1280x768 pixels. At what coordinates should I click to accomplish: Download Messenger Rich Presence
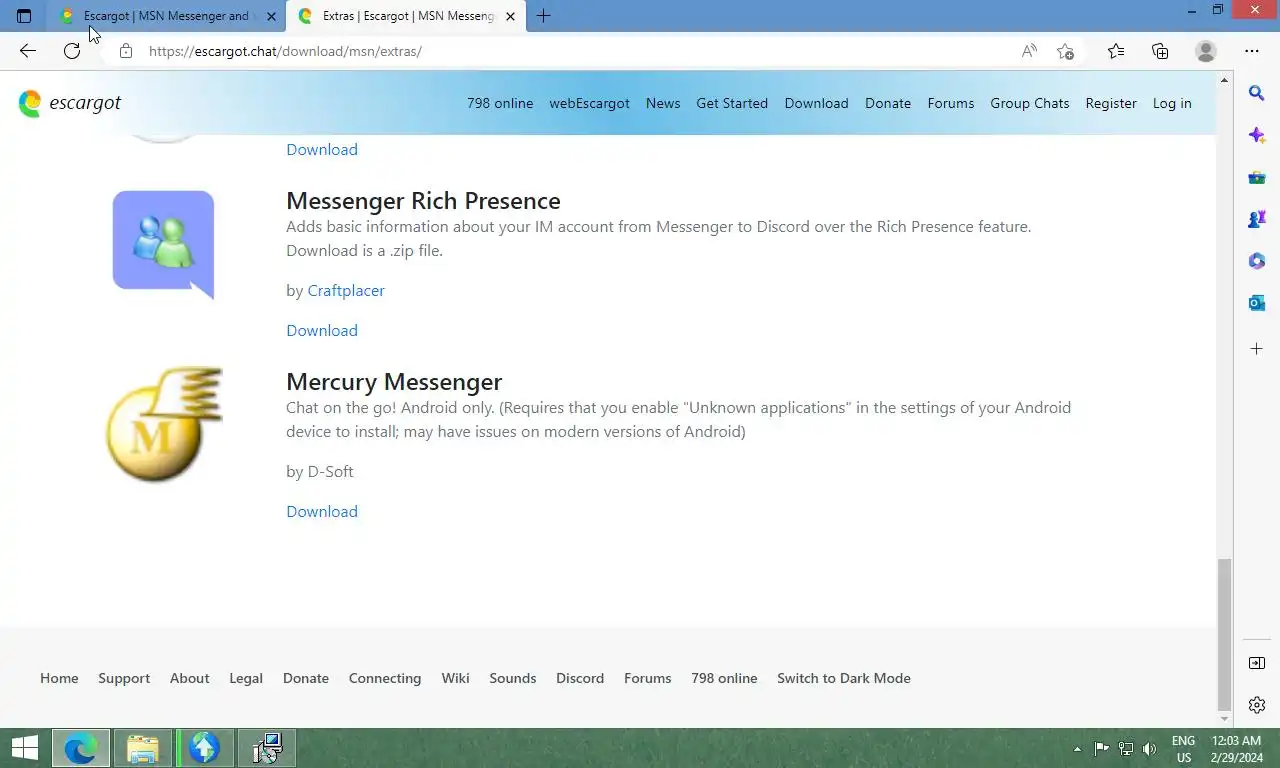pyautogui.click(x=322, y=330)
